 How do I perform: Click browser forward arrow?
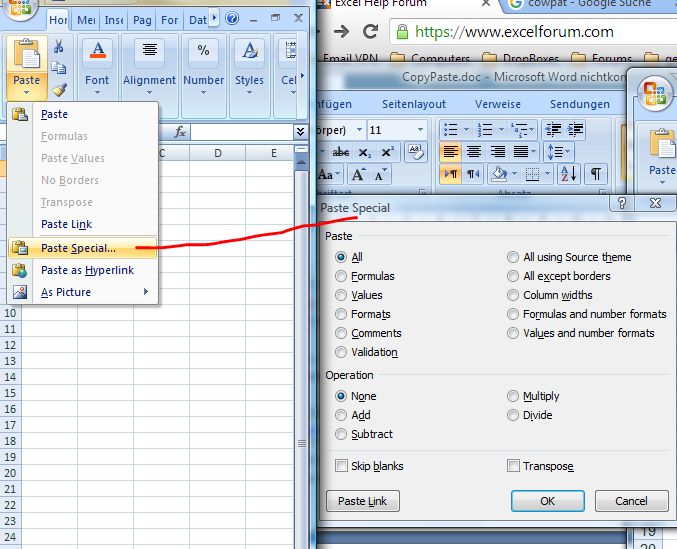342,32
